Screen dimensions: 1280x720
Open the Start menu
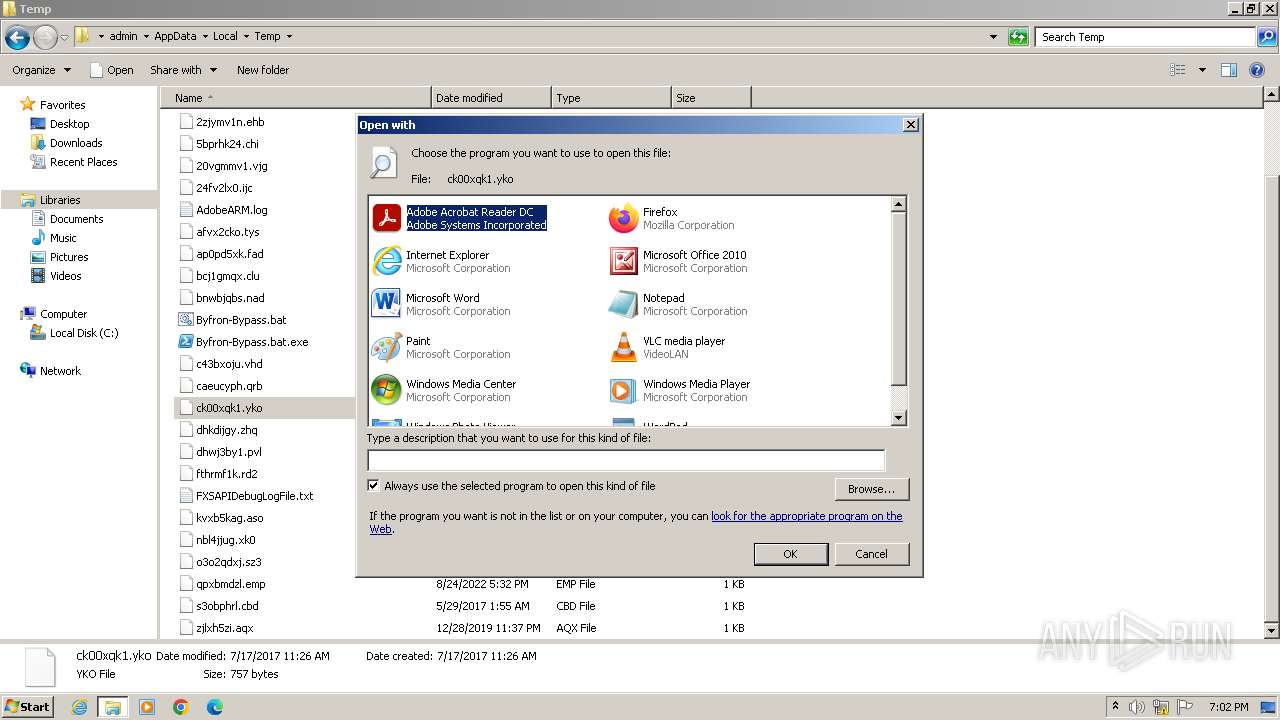coord(27,707)
